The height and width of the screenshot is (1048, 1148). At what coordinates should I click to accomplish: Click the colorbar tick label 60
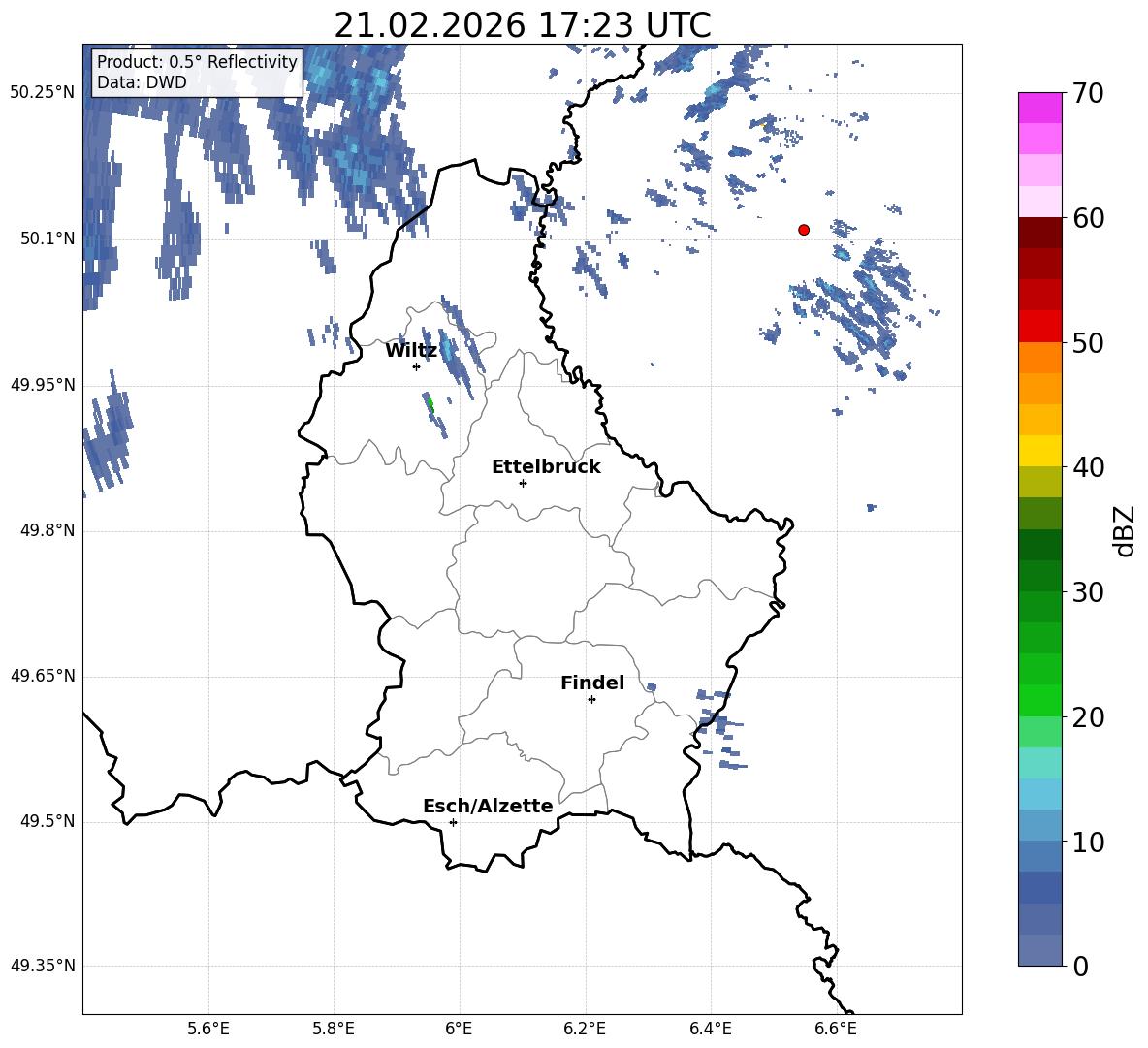click(x=1088, y=218)
